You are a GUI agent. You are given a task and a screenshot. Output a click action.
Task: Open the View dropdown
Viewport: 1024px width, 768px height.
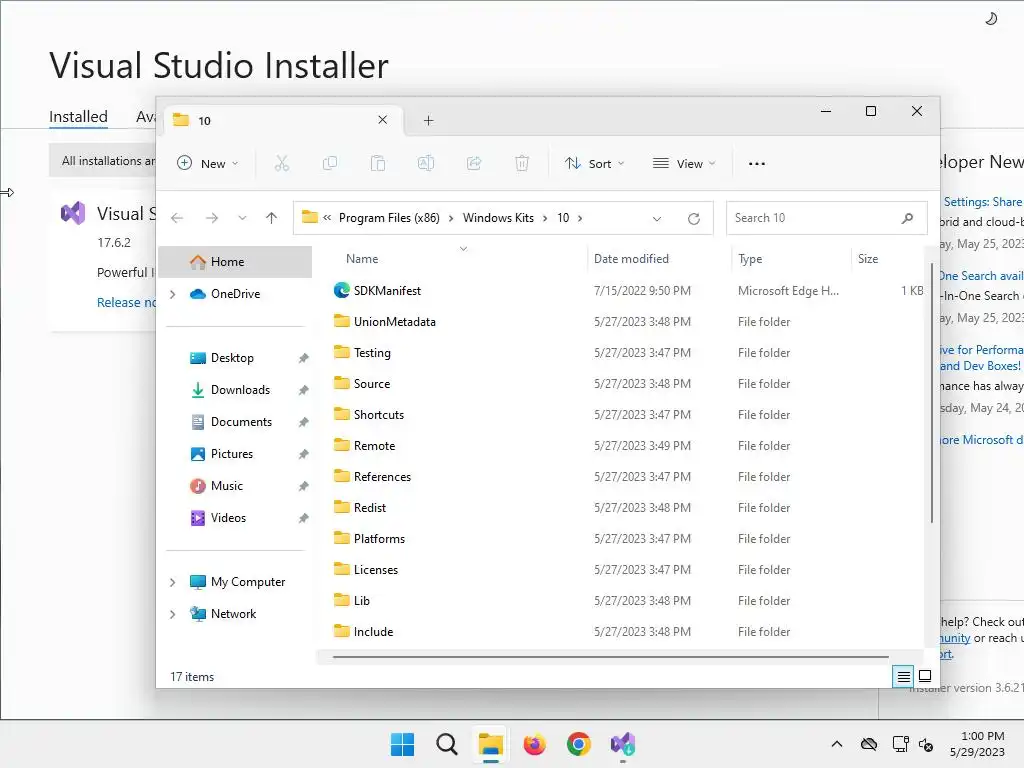684,163
